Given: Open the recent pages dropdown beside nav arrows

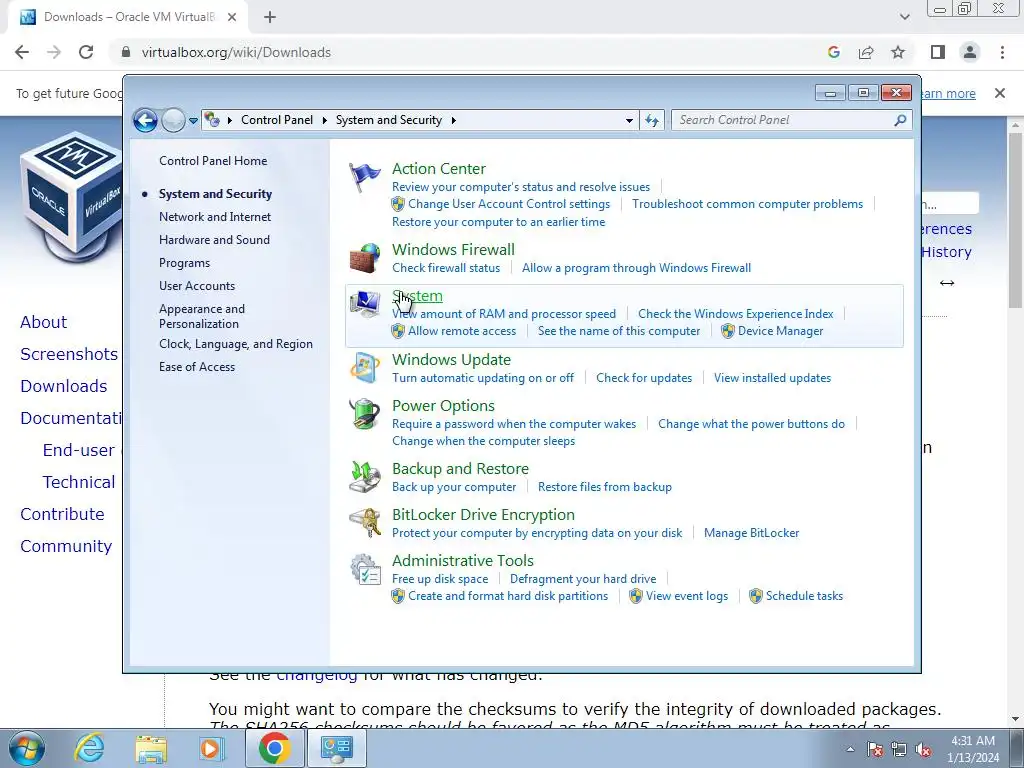Looking at the screenshot, I should [193, 121].
